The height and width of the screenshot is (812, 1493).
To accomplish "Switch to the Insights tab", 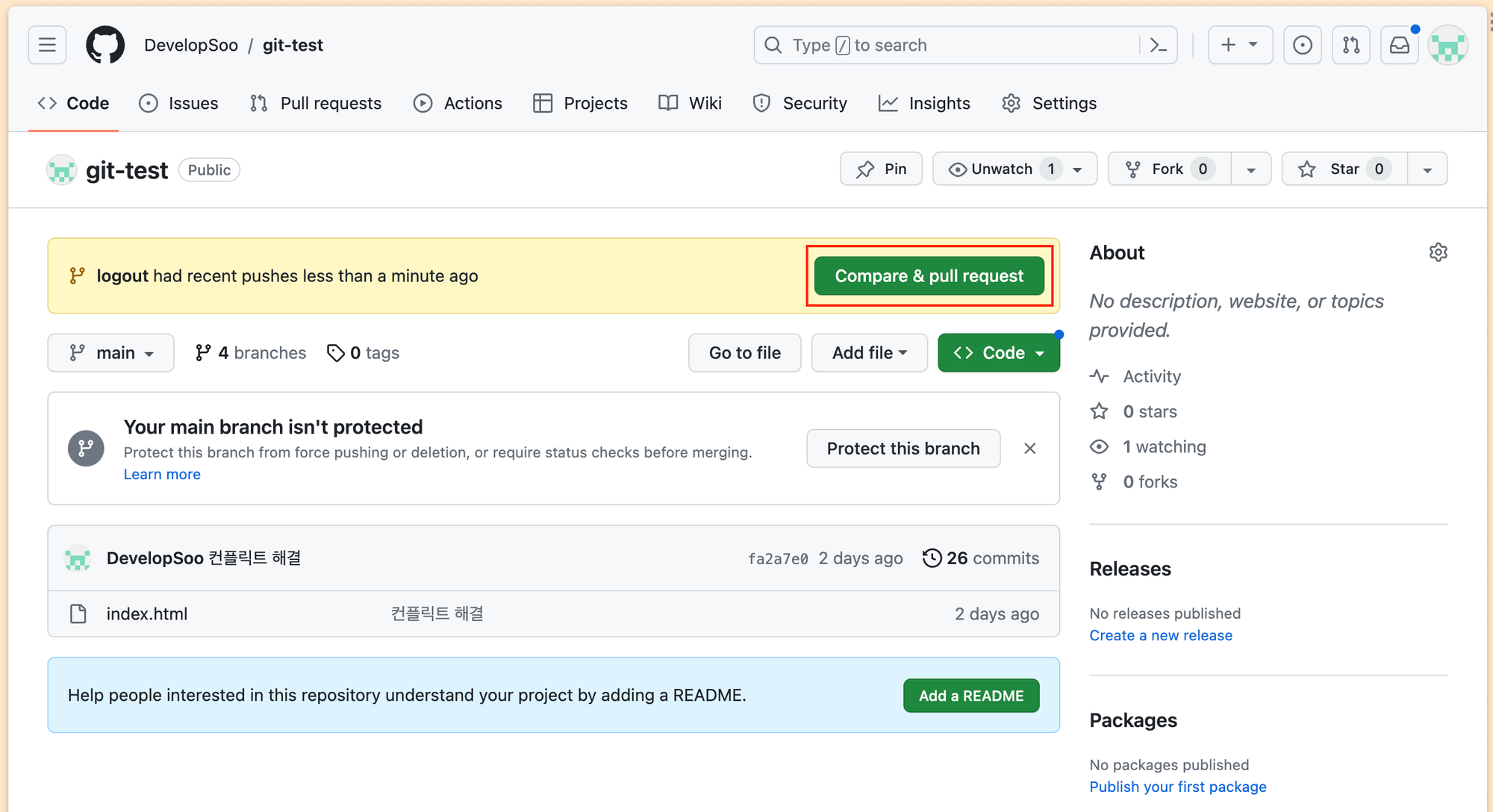I will [x=924, y=103].
